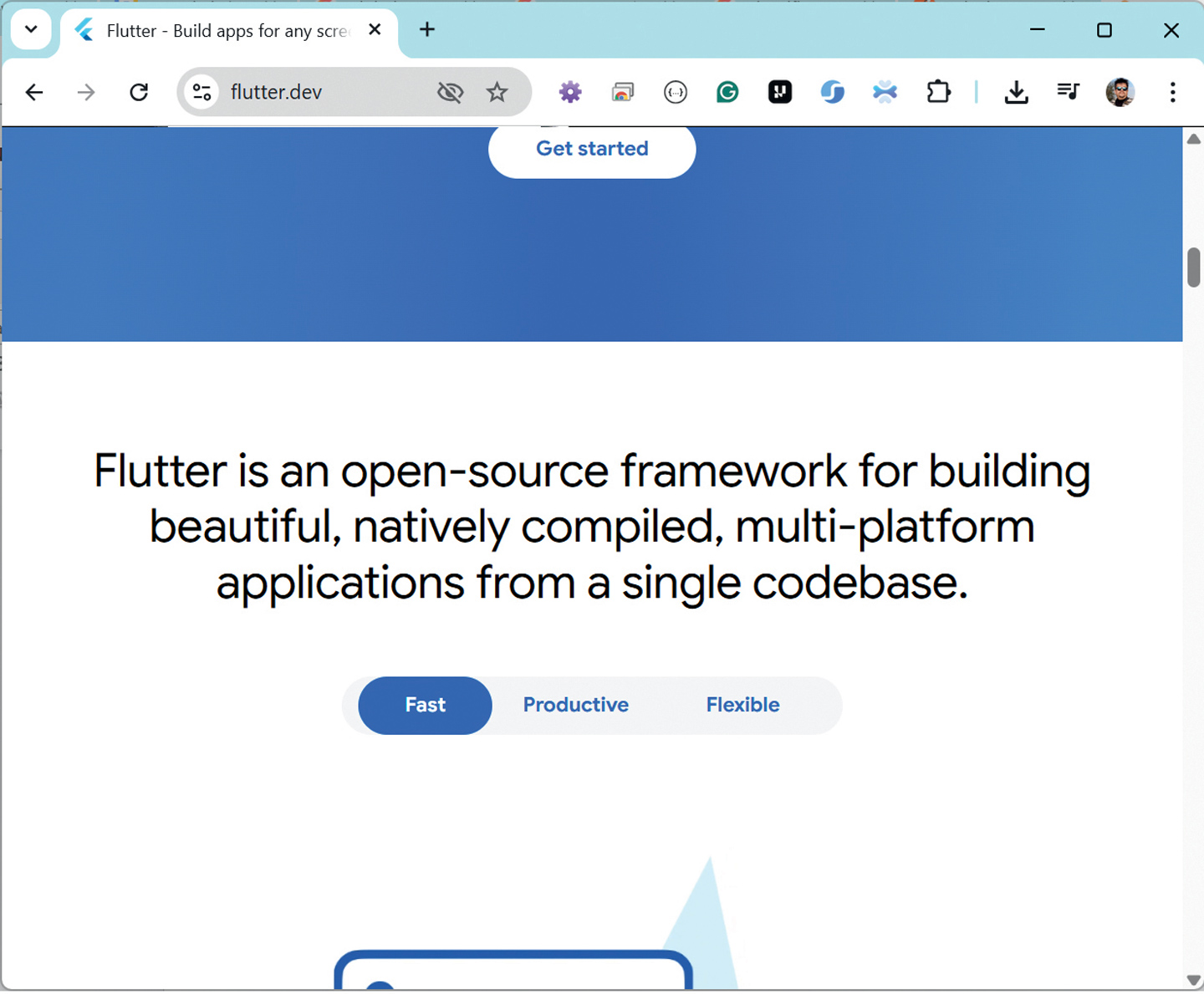The height and width of the screenshot is (994, 1204).
Task: Open the purple gear extension
Action: click(570, 92)
